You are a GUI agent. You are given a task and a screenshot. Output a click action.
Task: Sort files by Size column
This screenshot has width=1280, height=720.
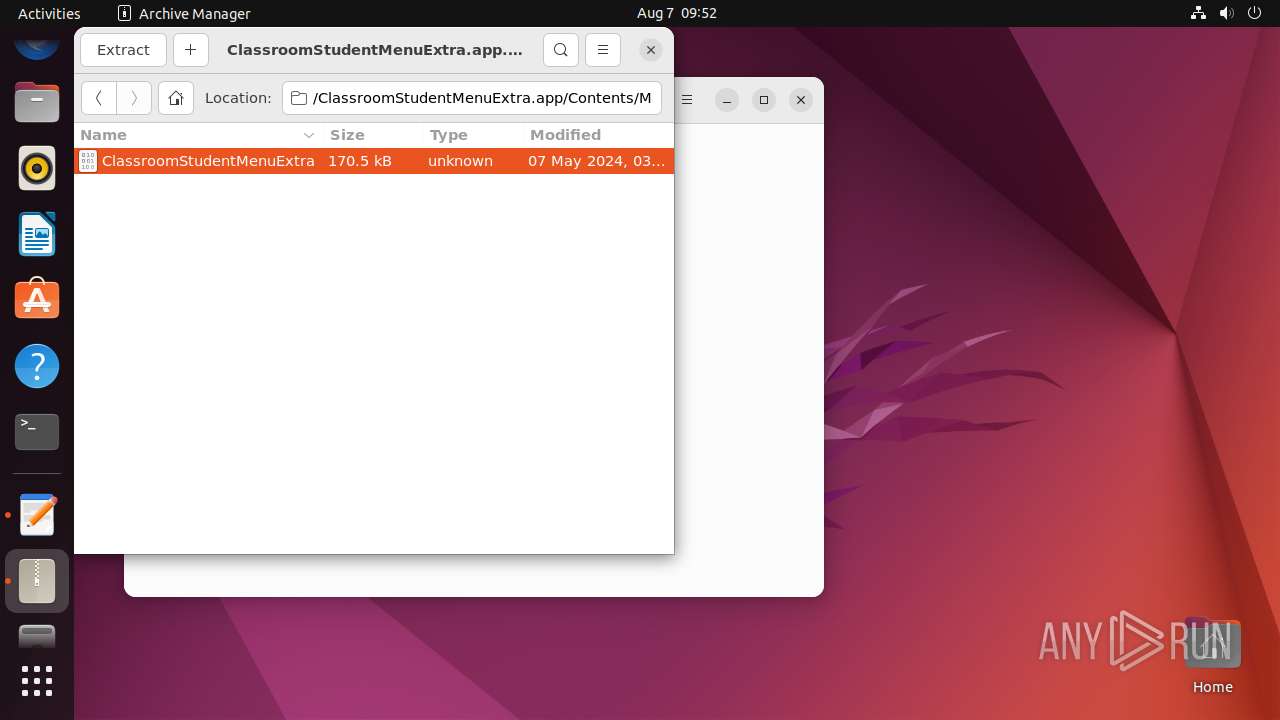click(373, 135)
